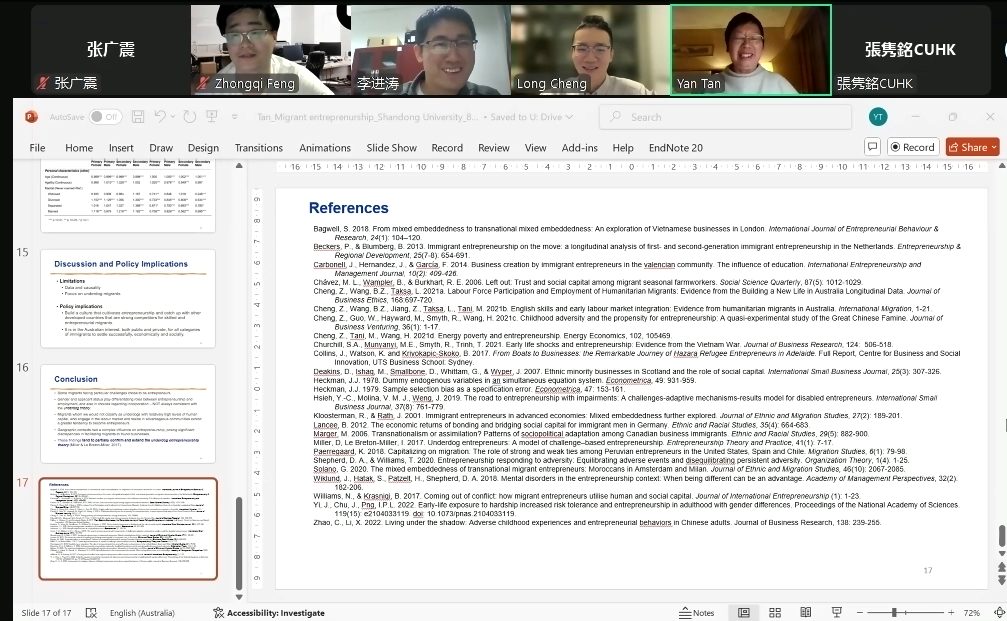Click the Record button near Share
Screen dimensions: 1007x621
tap(911, 147)
